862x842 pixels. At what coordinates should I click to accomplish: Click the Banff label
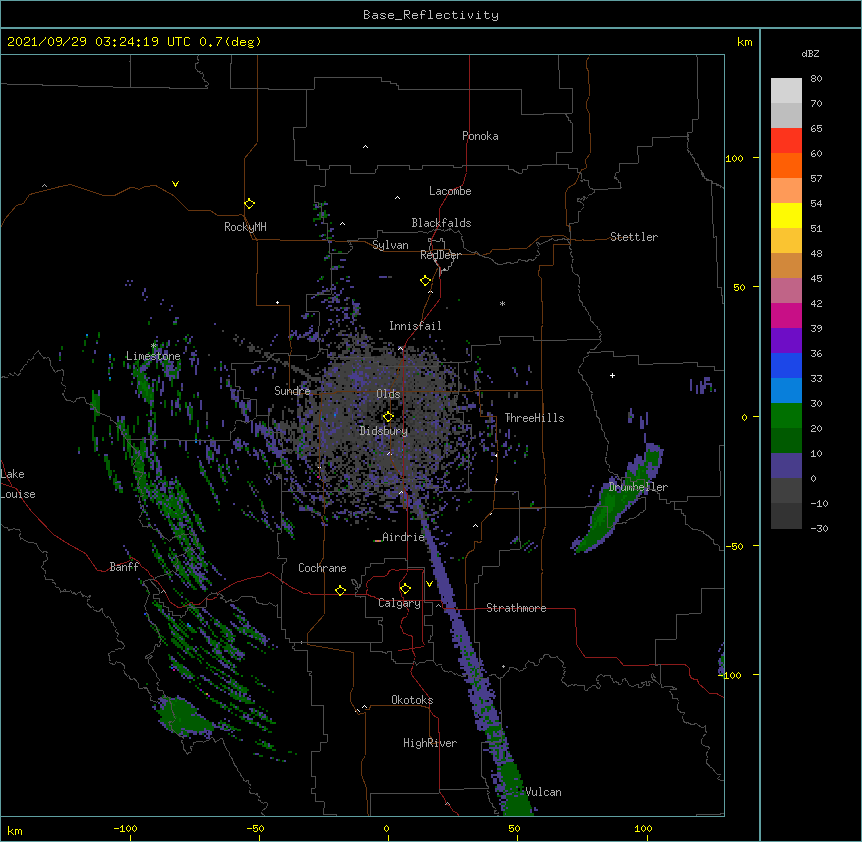124,567
